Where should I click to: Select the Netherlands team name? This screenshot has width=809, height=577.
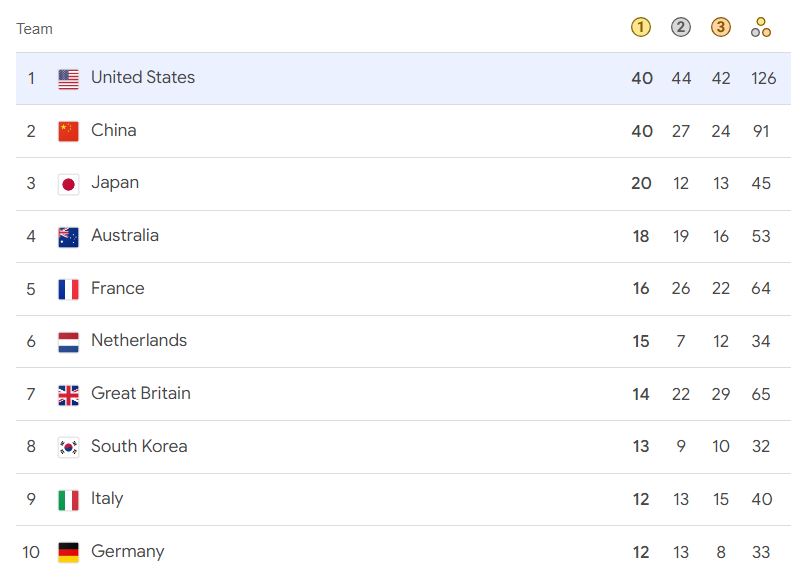click(139, 340)
